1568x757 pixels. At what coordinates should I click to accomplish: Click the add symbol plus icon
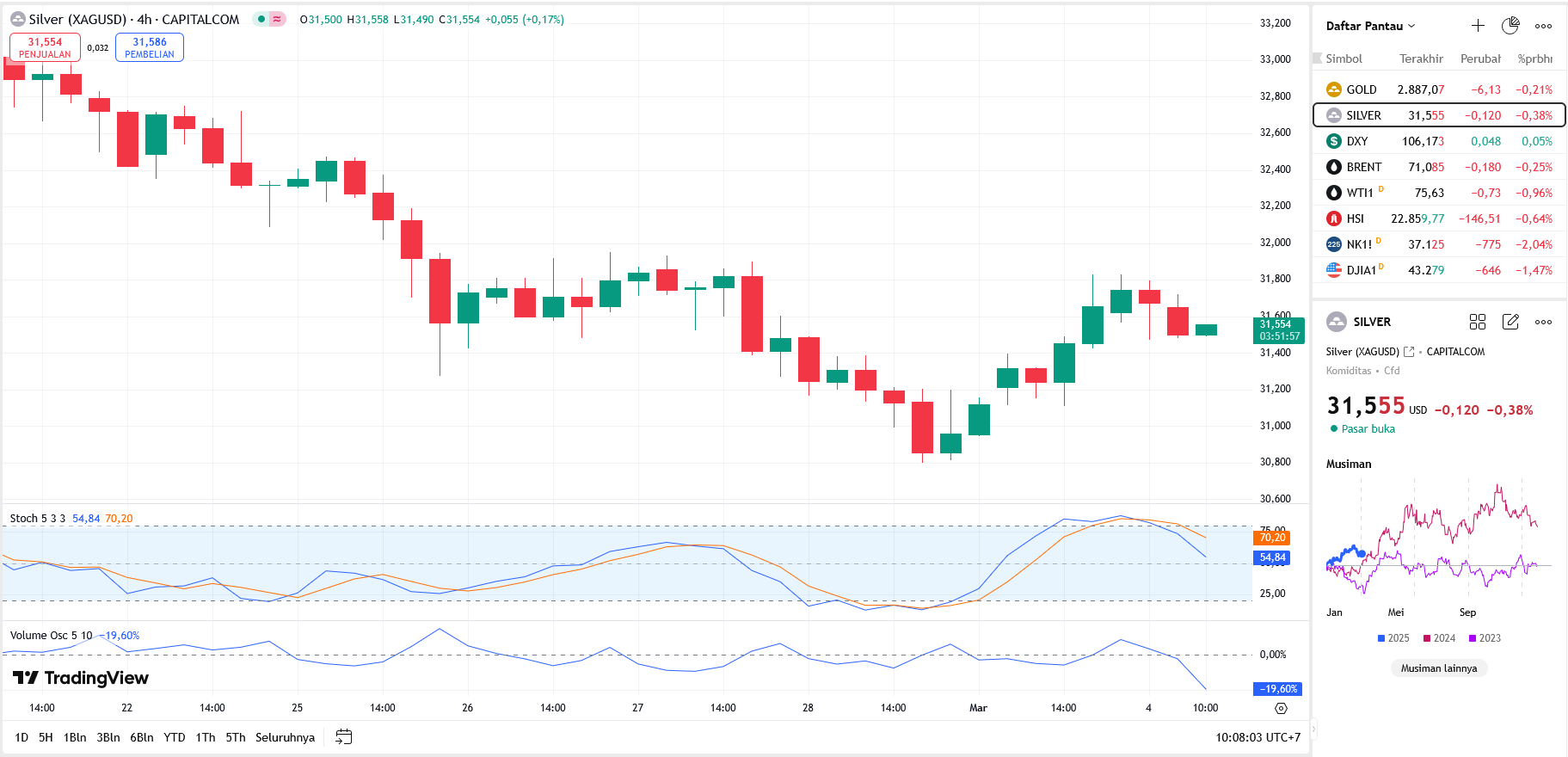(1478, 26)
